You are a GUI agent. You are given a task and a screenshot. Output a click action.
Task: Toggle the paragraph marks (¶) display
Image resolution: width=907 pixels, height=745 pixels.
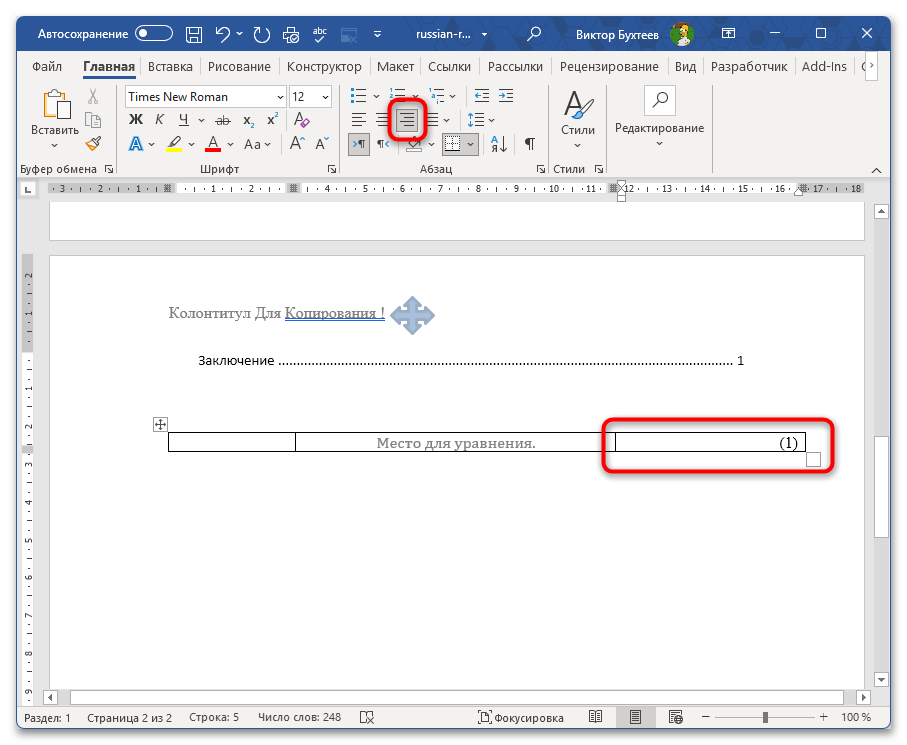529,144
